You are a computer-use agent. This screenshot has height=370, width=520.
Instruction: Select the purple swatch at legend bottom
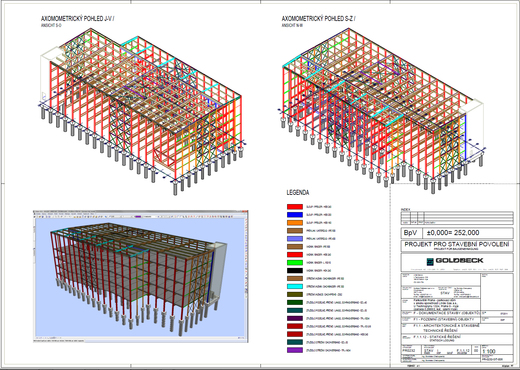[x=295, y=350]
